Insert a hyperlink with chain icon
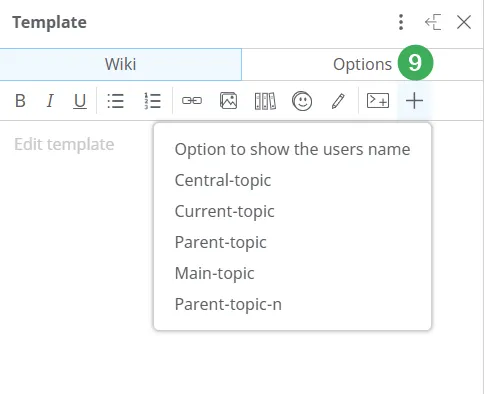This screenshot has width=484, height=394. [x=192, y=101]
